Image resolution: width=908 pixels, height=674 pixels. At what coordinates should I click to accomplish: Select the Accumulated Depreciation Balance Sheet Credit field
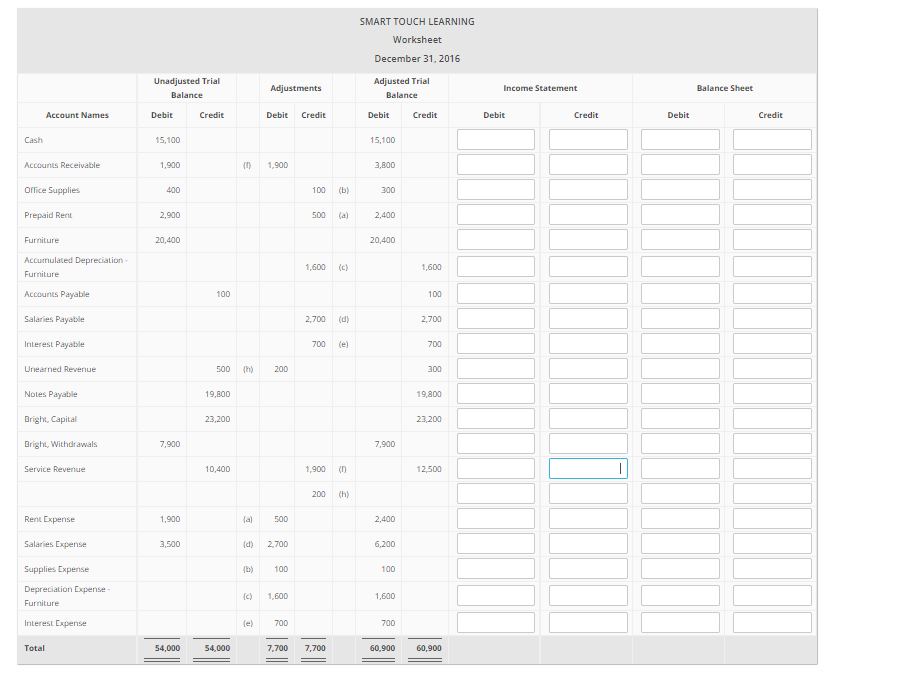click(770, 266)
